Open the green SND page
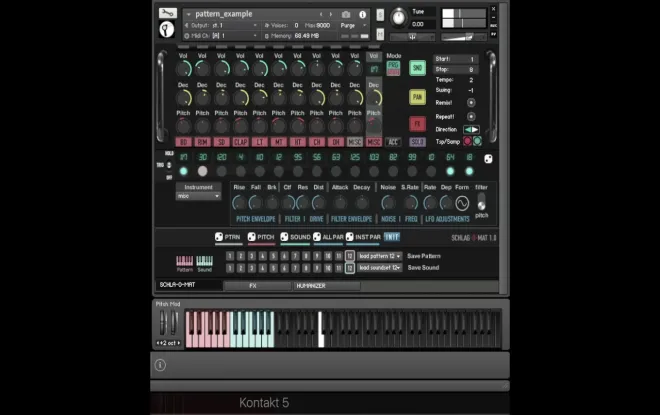Screen dimensions: 660x415 click(x=417, y=68)
